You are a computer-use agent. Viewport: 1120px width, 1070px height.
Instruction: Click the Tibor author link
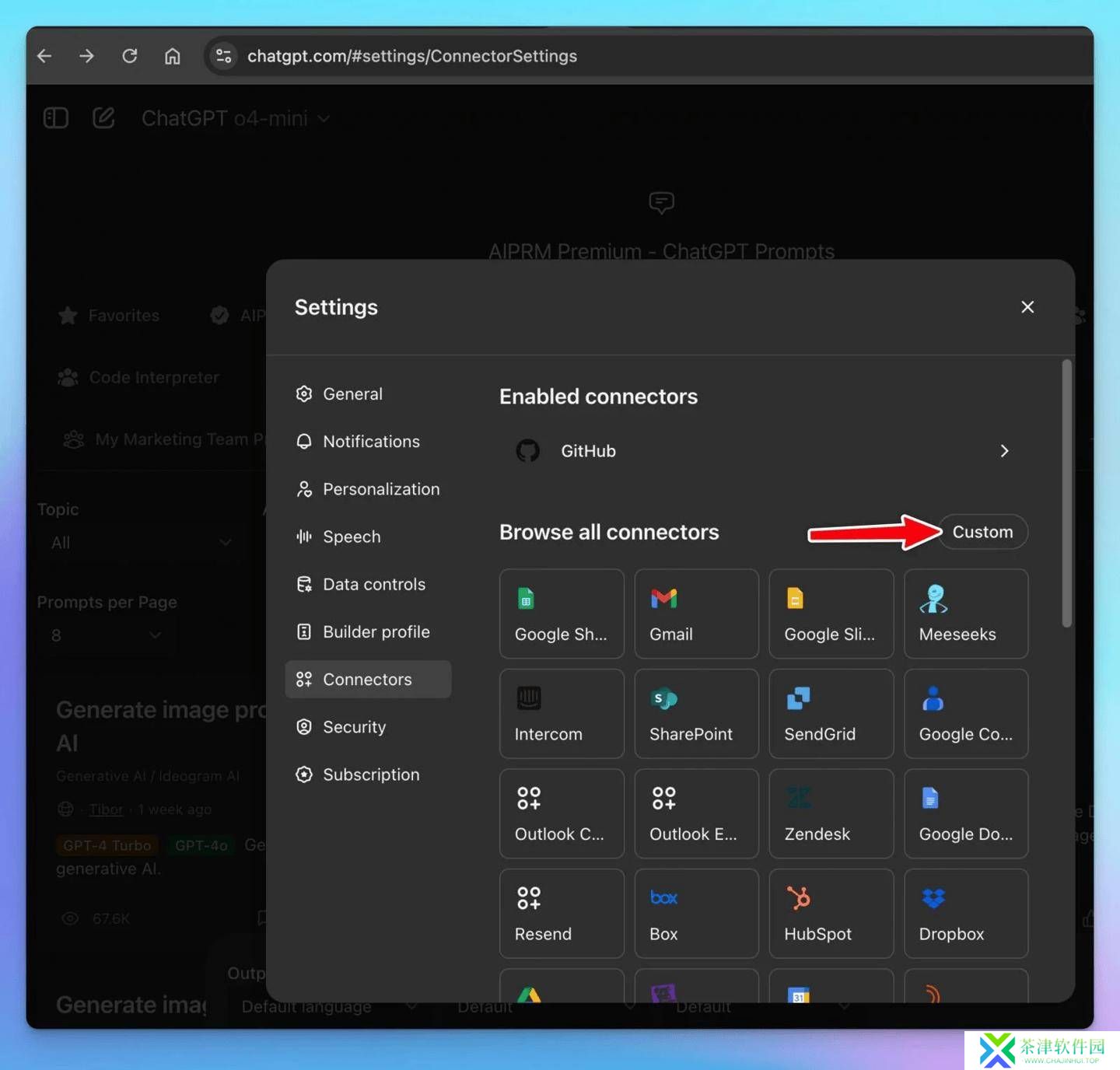(106, 809)
